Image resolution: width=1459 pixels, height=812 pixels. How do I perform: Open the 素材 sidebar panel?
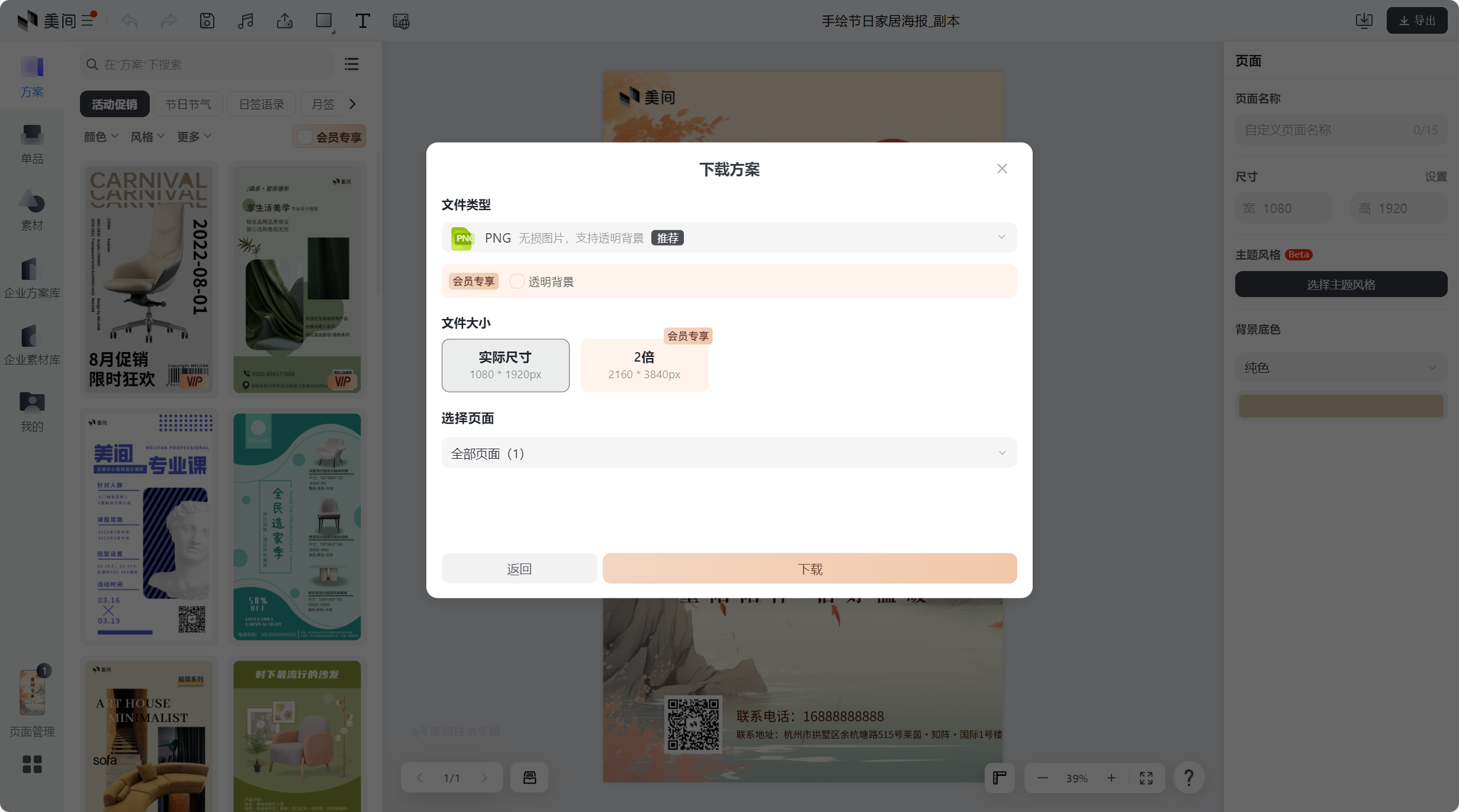click(x=32, y=211)
